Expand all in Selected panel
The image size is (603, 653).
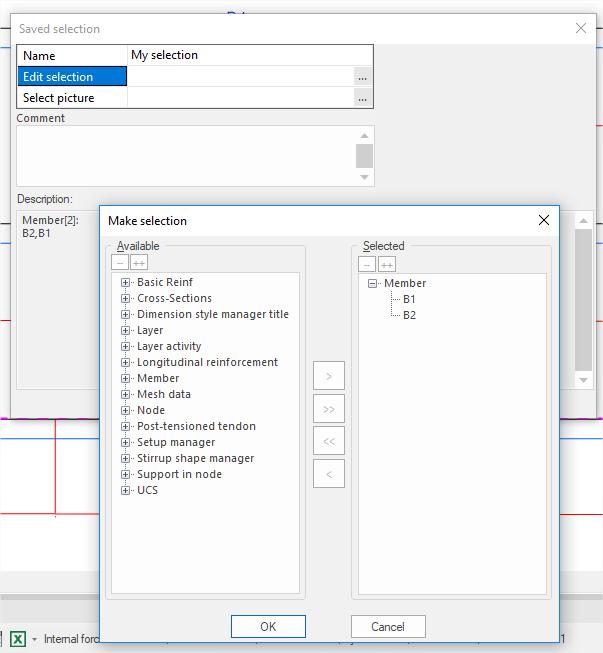pos(387,264)
